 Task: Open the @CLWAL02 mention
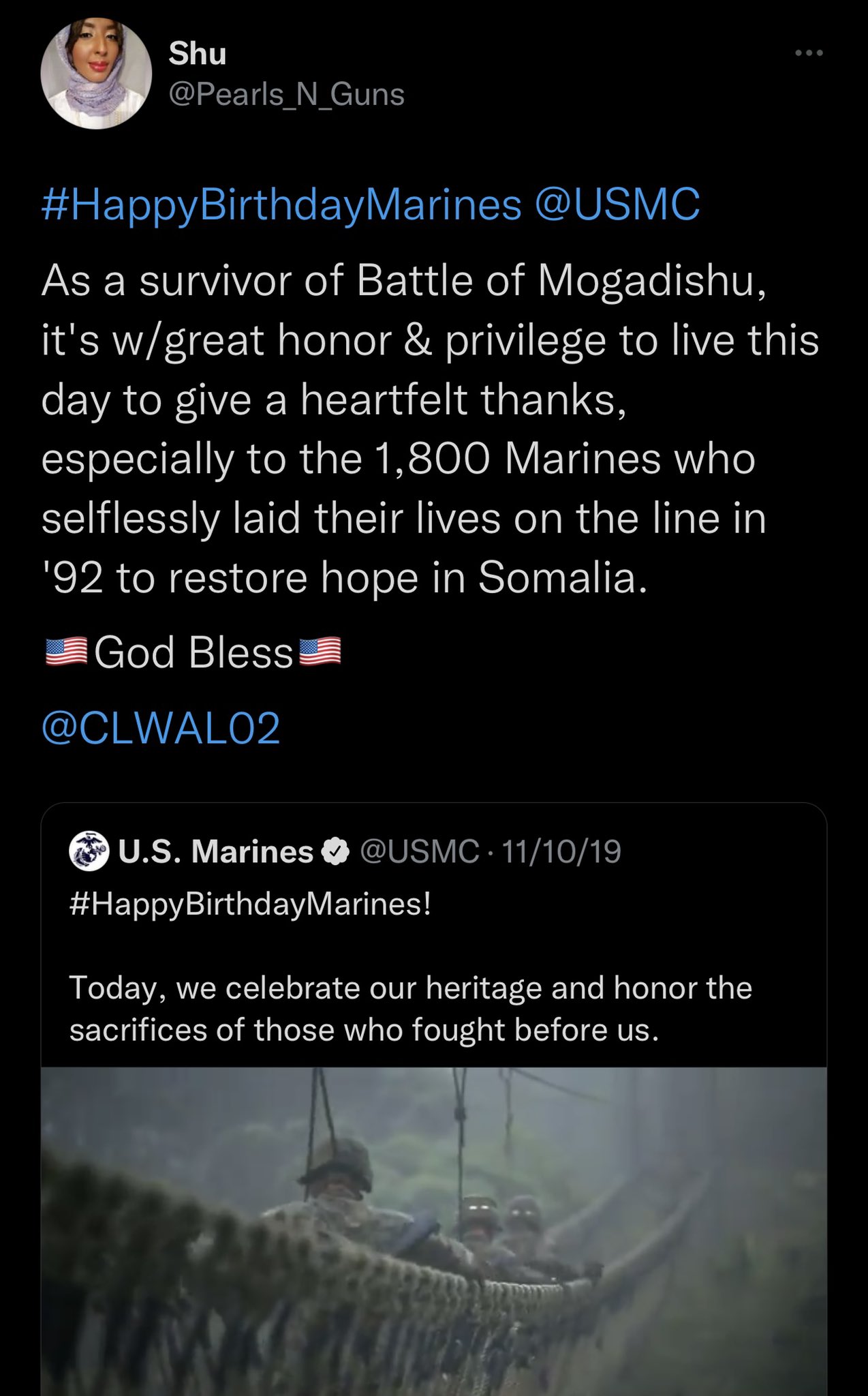point(161,728)
